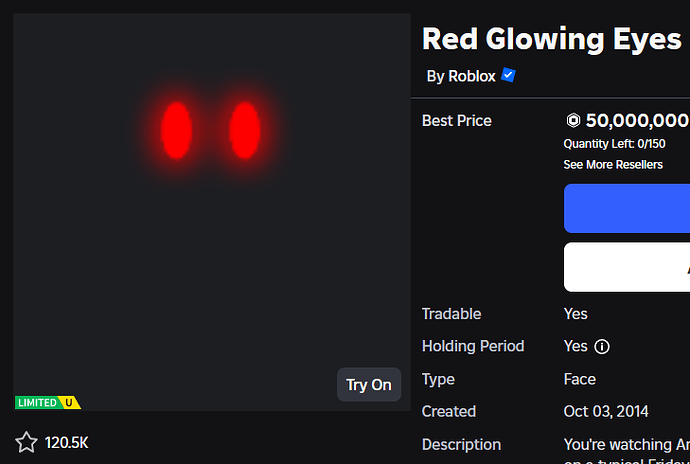Click the green Limited badge
The image size is (690, 464).
(37, 402)
